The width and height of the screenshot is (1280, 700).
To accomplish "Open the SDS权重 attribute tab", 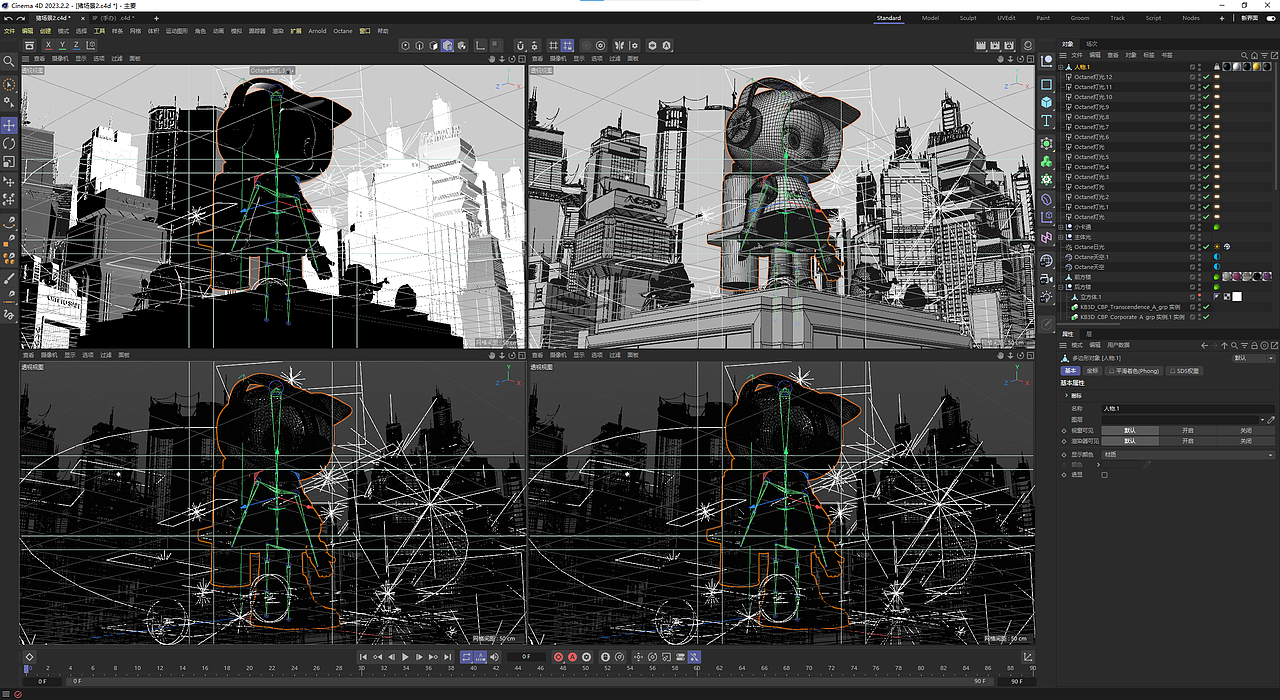I will (1185, 371).
